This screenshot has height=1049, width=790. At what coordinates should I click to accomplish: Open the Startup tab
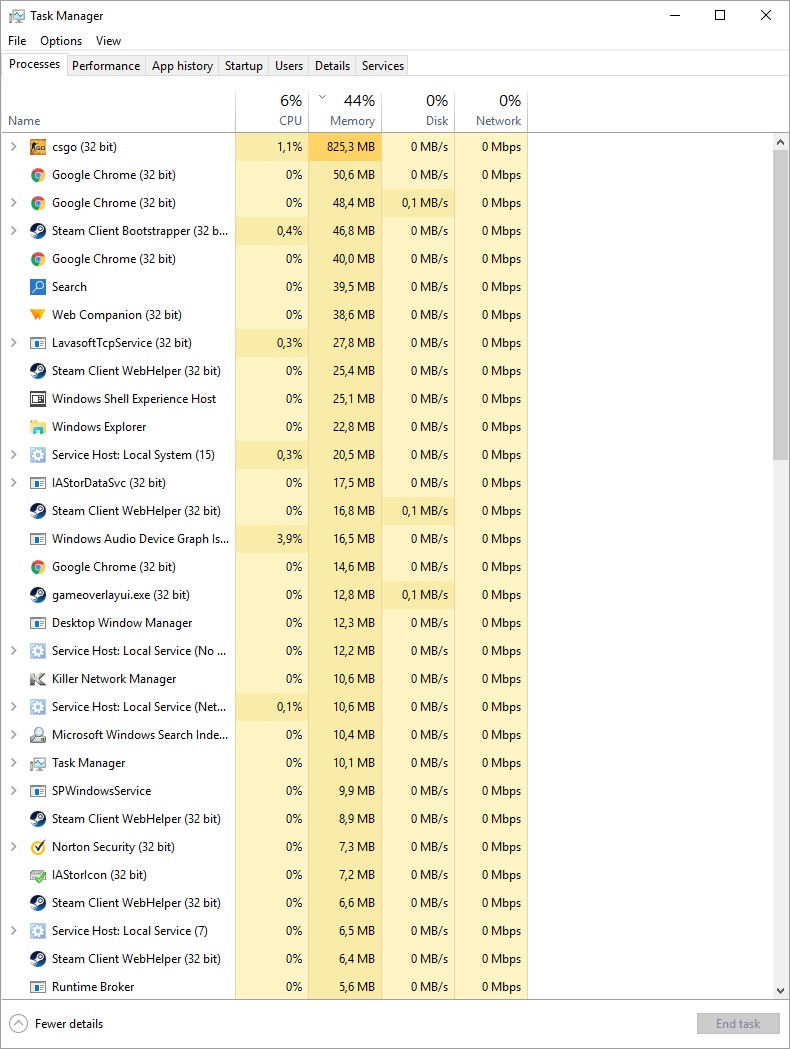[x=244, y=66]
